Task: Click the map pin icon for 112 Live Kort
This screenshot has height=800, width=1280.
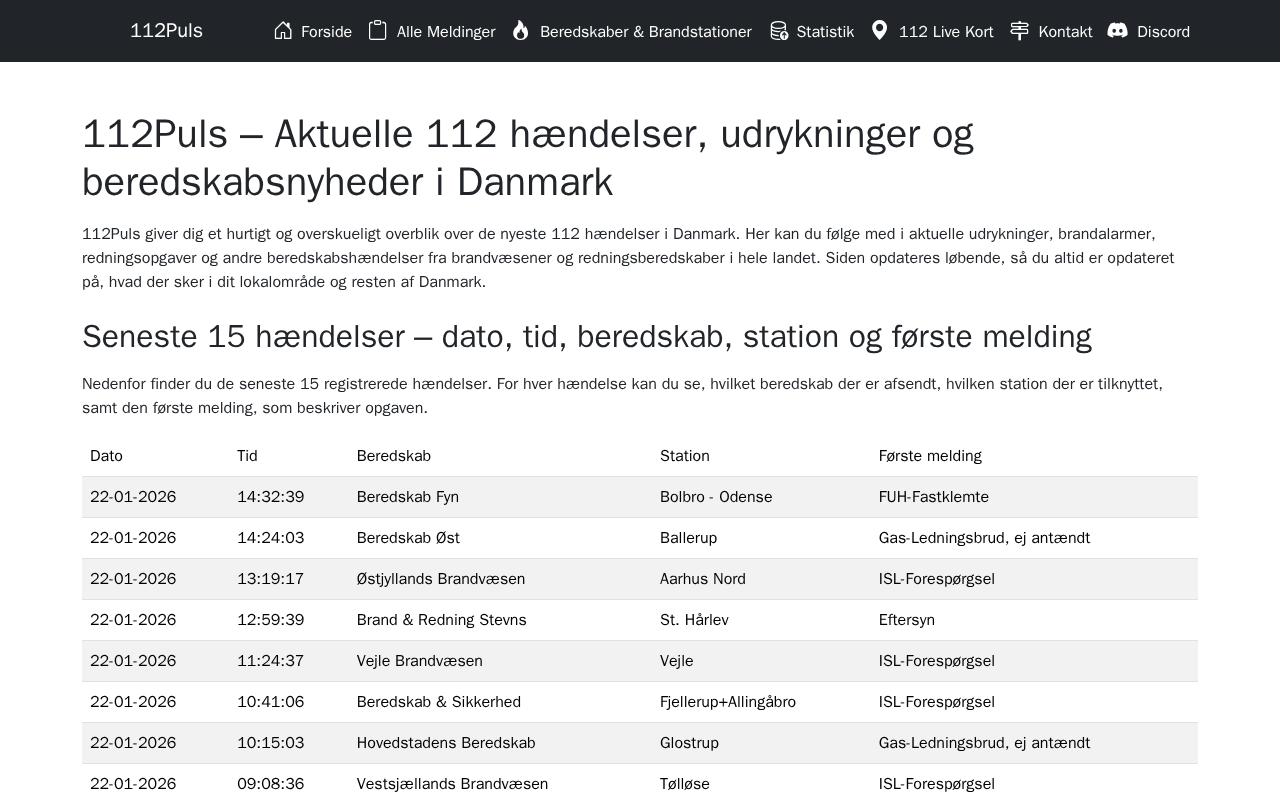Action: tap(880, 30)
